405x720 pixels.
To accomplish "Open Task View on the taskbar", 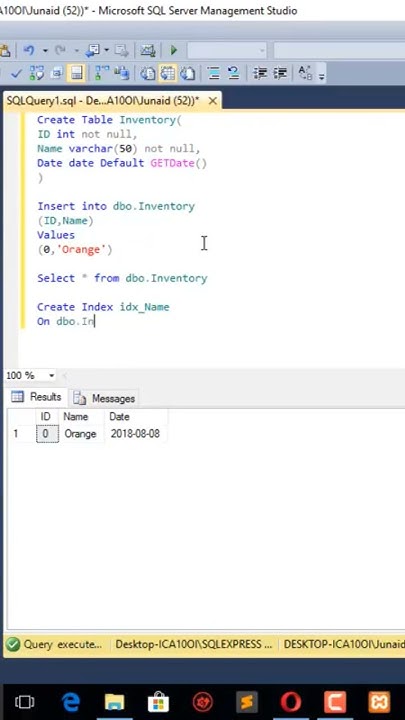I will pos(24,702).
